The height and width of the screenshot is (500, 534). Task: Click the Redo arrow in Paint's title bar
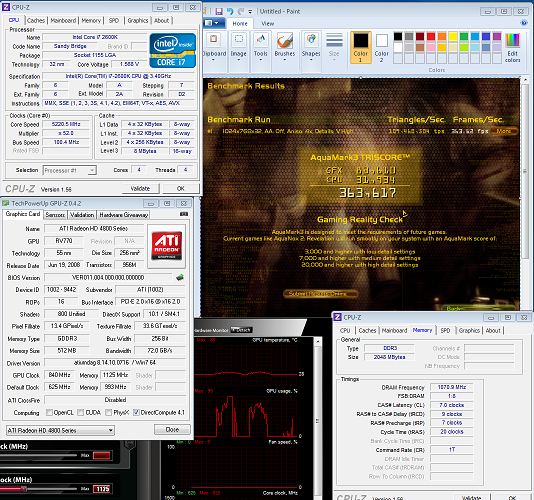(x=241, y=12)
